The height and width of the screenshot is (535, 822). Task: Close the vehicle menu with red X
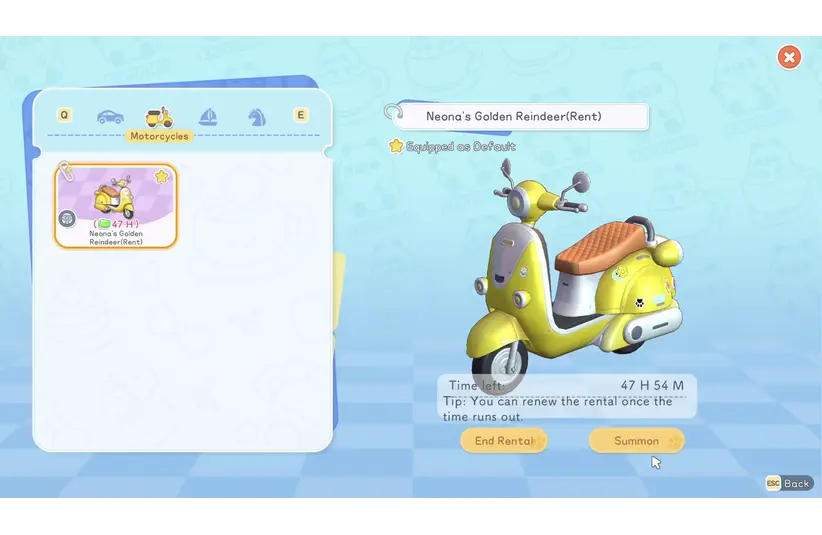coord(789,57)
